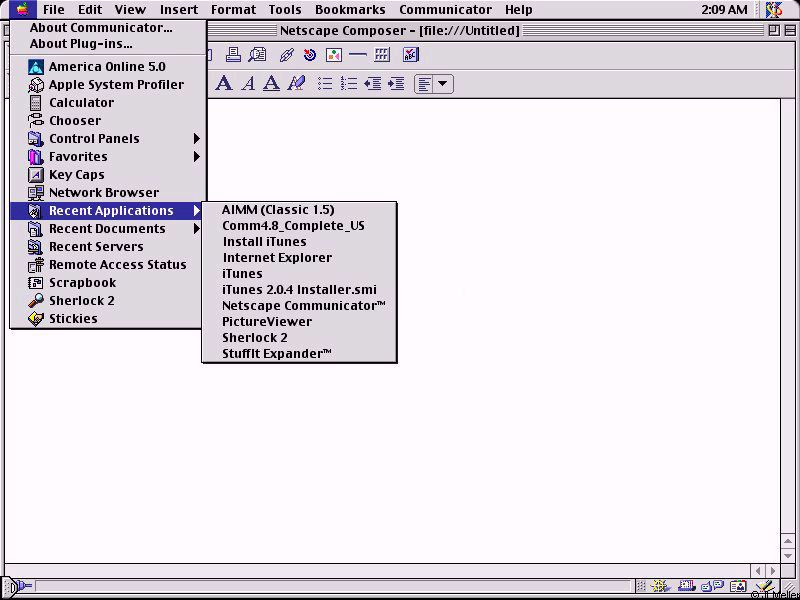Insert a horizontal line from the toolbar
Viewport: 800px width, 600px height.
358,55
